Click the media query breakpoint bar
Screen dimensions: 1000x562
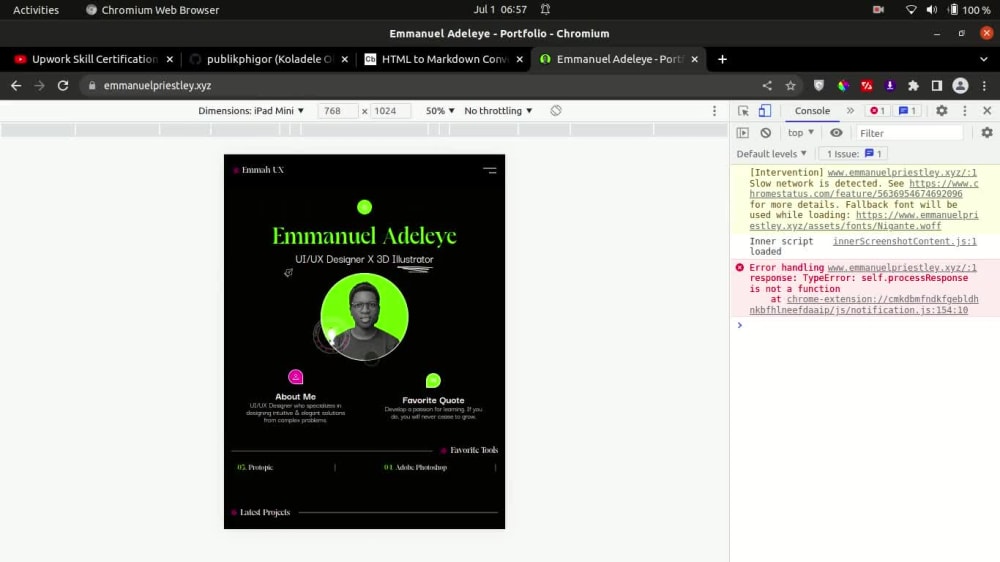(x=364, y=130)
